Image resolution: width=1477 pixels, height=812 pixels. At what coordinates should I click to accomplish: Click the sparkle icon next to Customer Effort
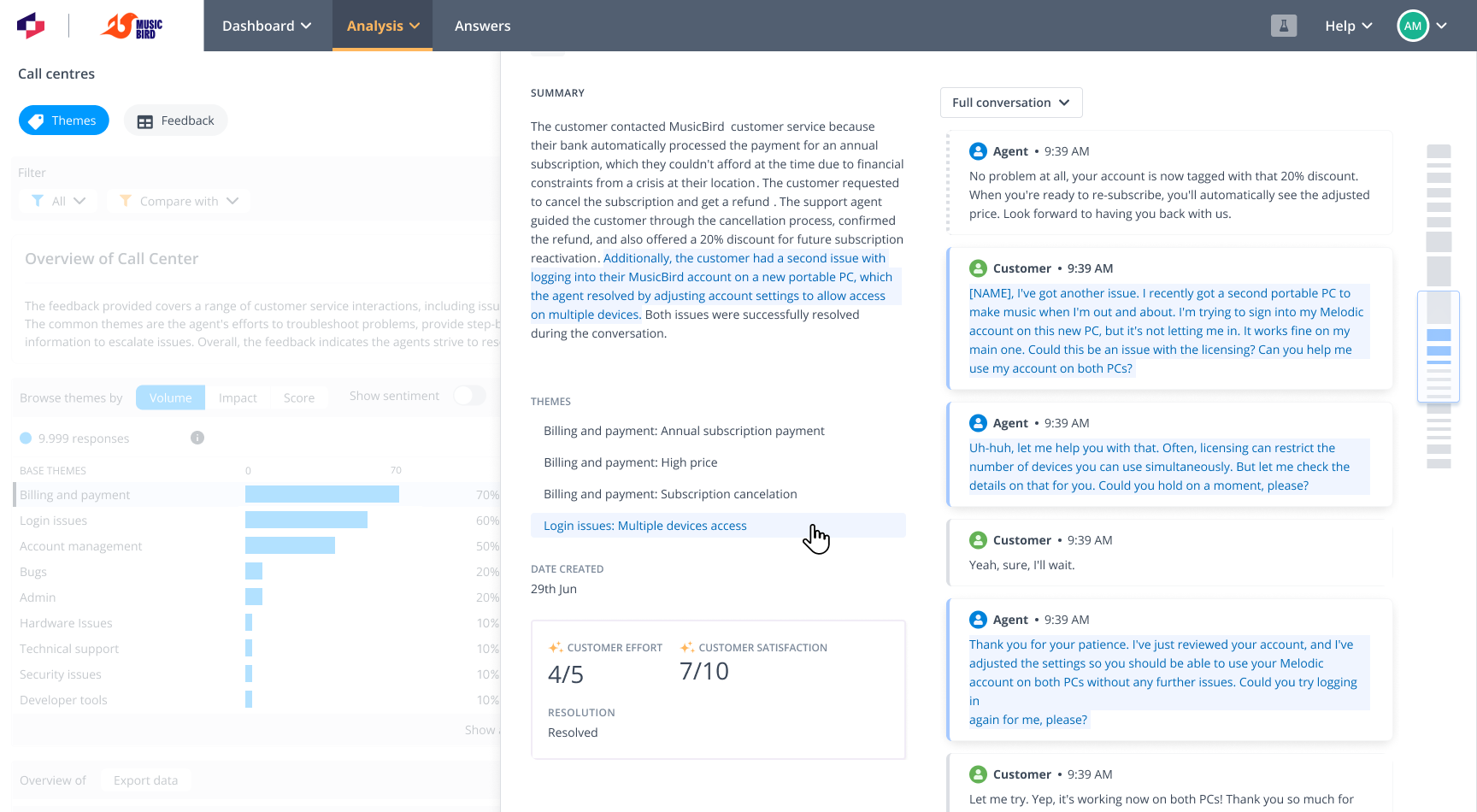(556, 647)
